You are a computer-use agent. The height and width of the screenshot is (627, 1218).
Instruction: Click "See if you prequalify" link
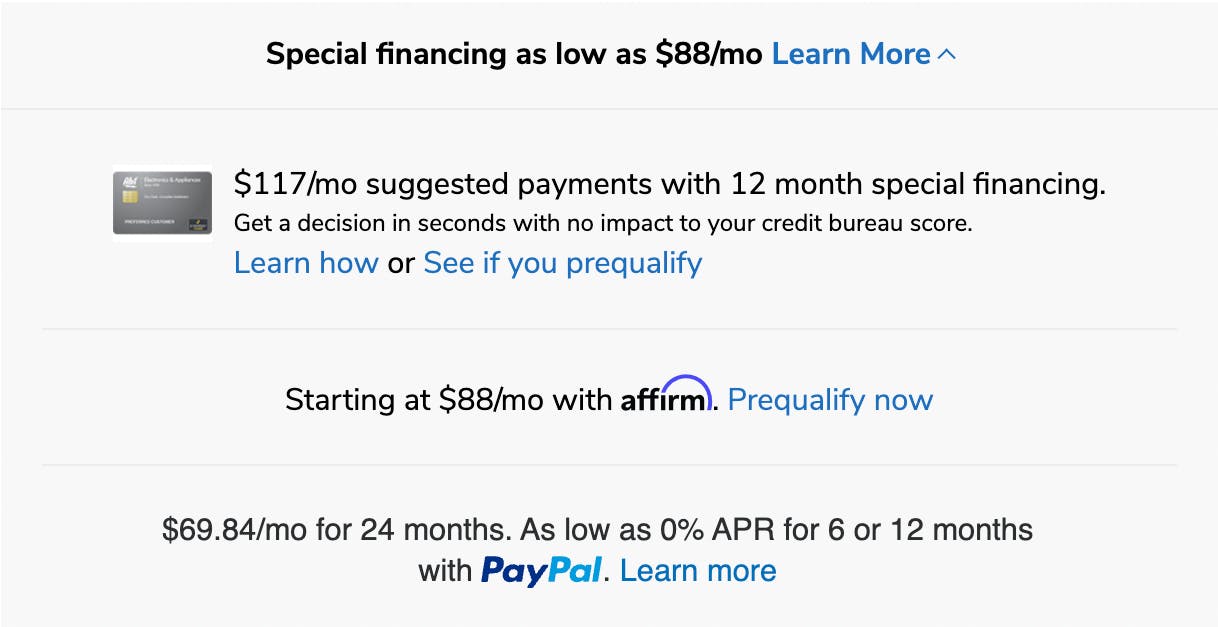(x=562, y=263)
